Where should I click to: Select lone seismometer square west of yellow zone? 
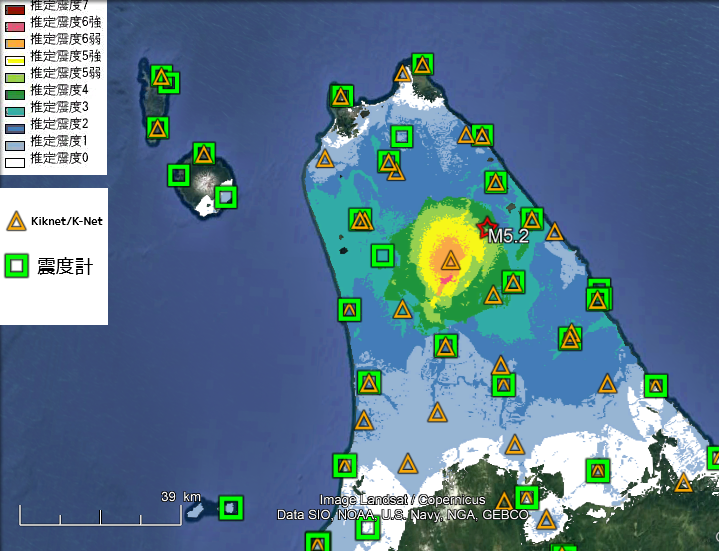point(382,256)
